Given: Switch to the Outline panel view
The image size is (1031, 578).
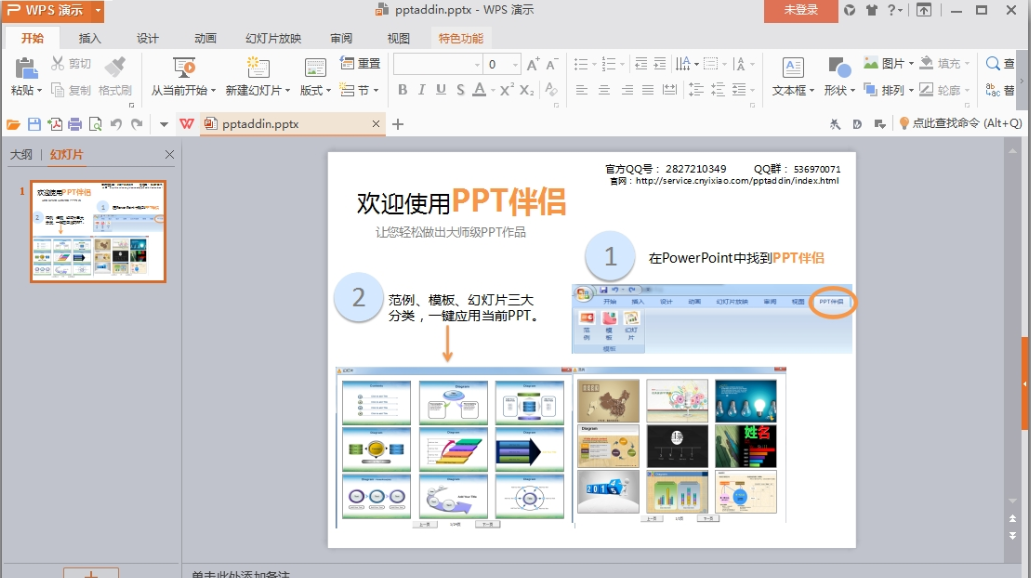Looking at the screenshot, I should [20, 154].
